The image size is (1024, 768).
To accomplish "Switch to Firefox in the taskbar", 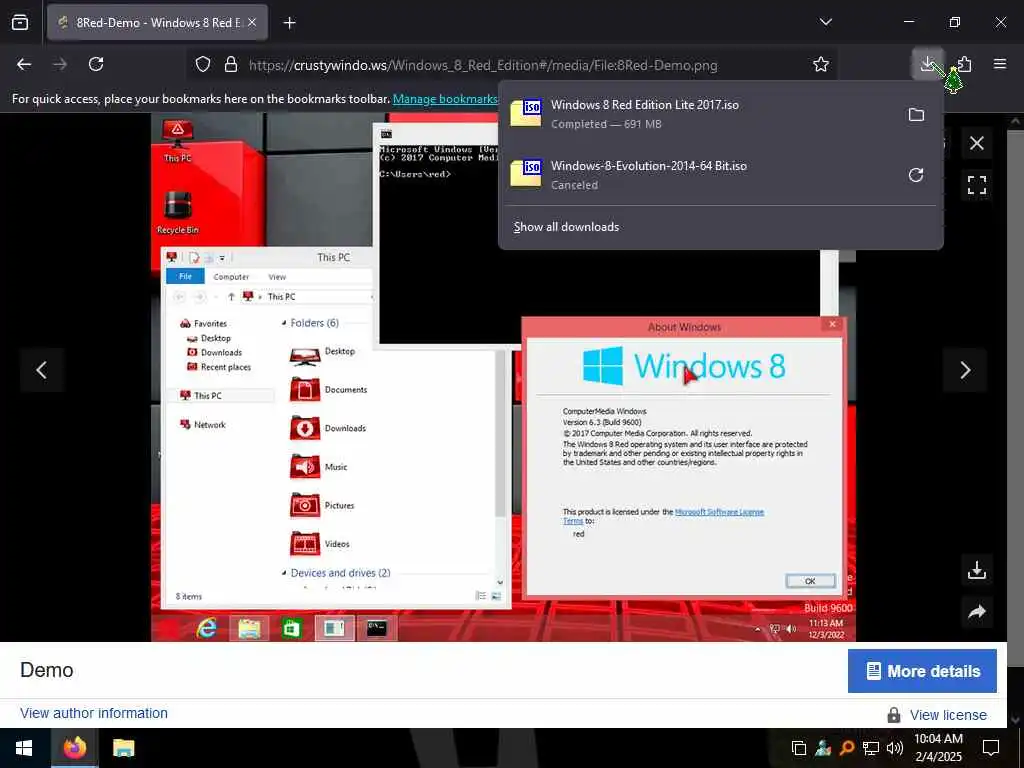I will [x=74, y=748].
